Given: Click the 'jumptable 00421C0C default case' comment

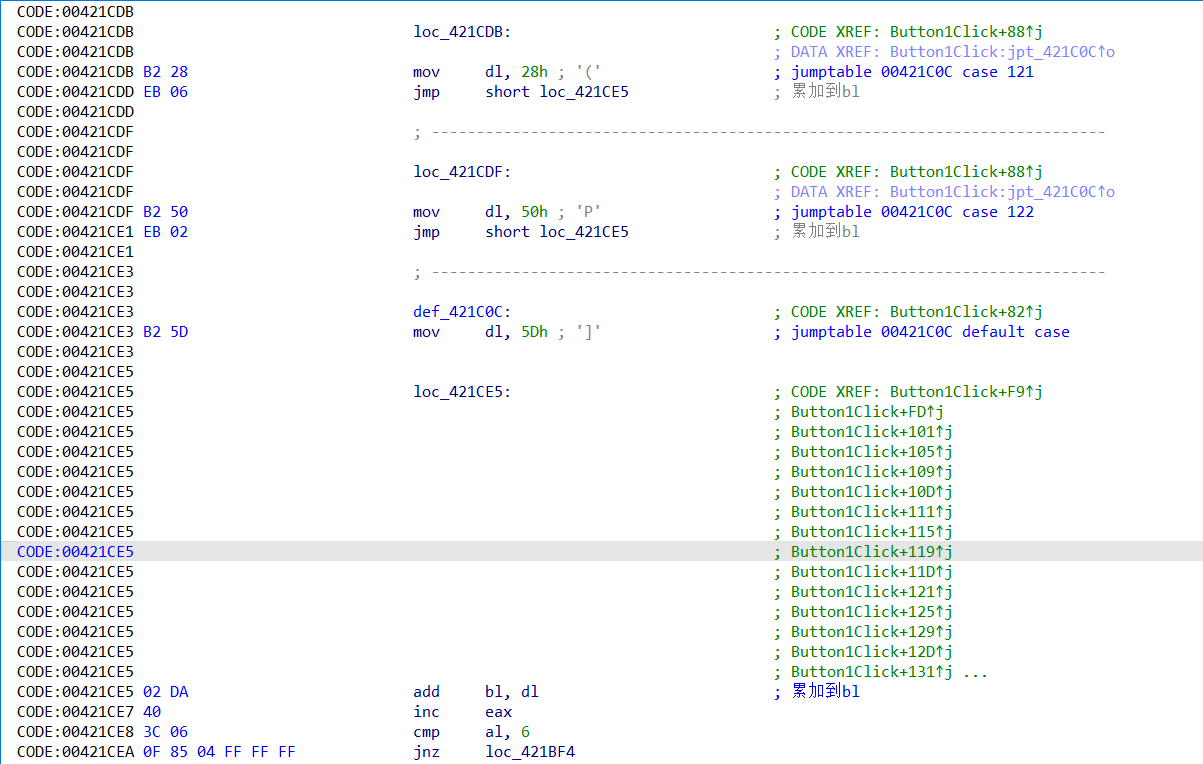Looking at the screenshot, I should point(930,332).
